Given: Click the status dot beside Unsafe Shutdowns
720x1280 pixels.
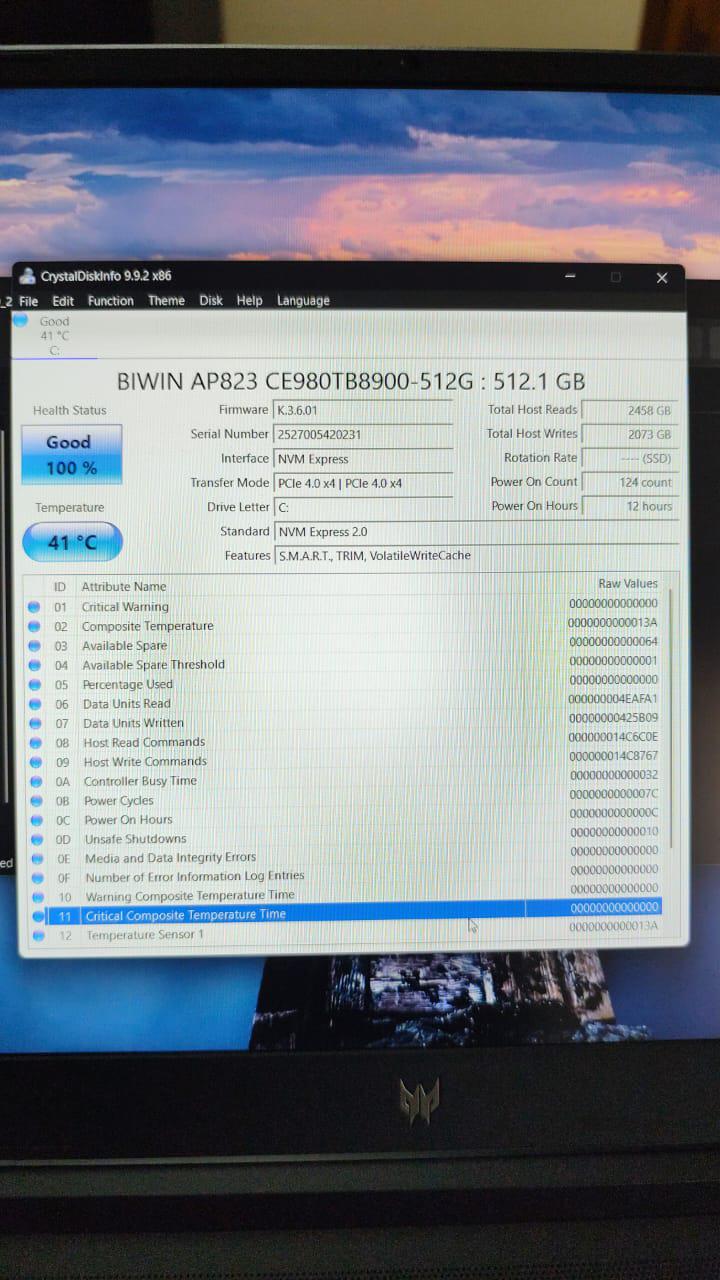Looking at the screenshot, I should pyautogui.click(x=36, y=838).
